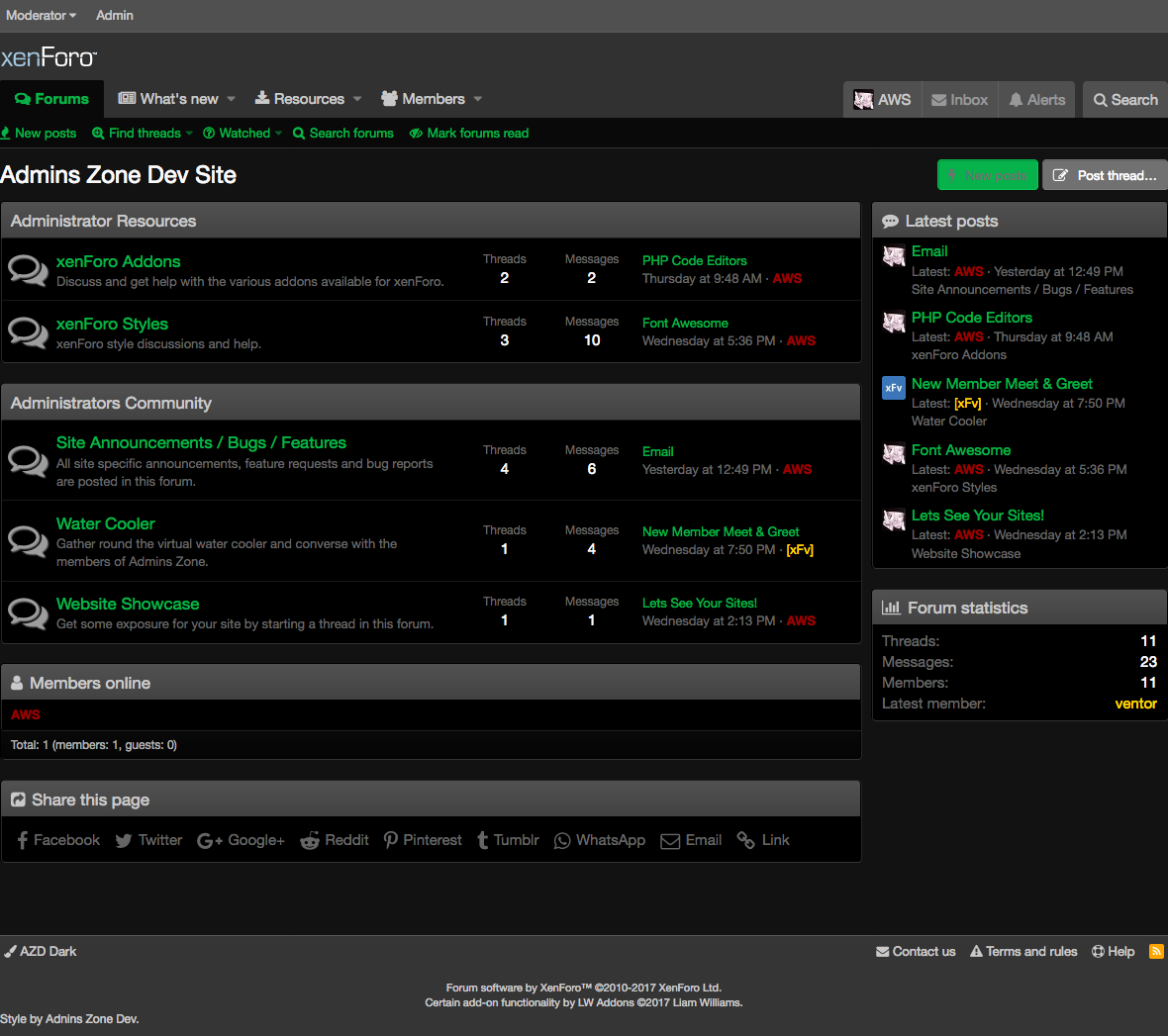1168x1036 pixels.
Task: Click the Site Announcements speech bubble icon
Action: coord(29,461)
